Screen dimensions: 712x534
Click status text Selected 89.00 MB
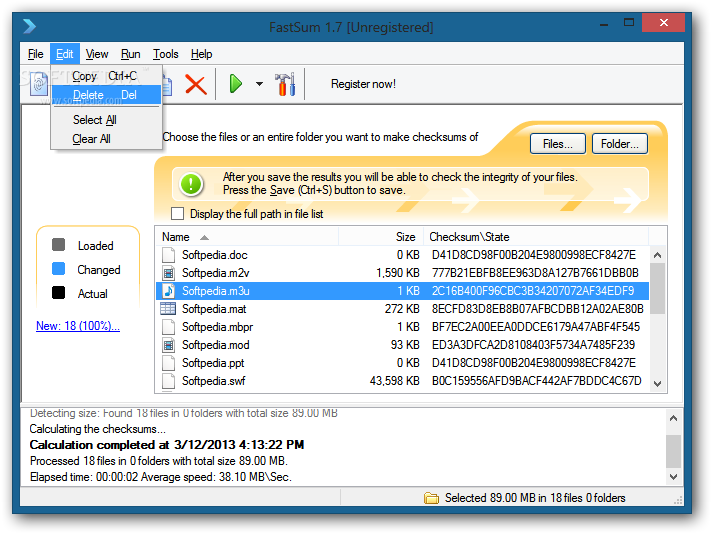point(535,498)
